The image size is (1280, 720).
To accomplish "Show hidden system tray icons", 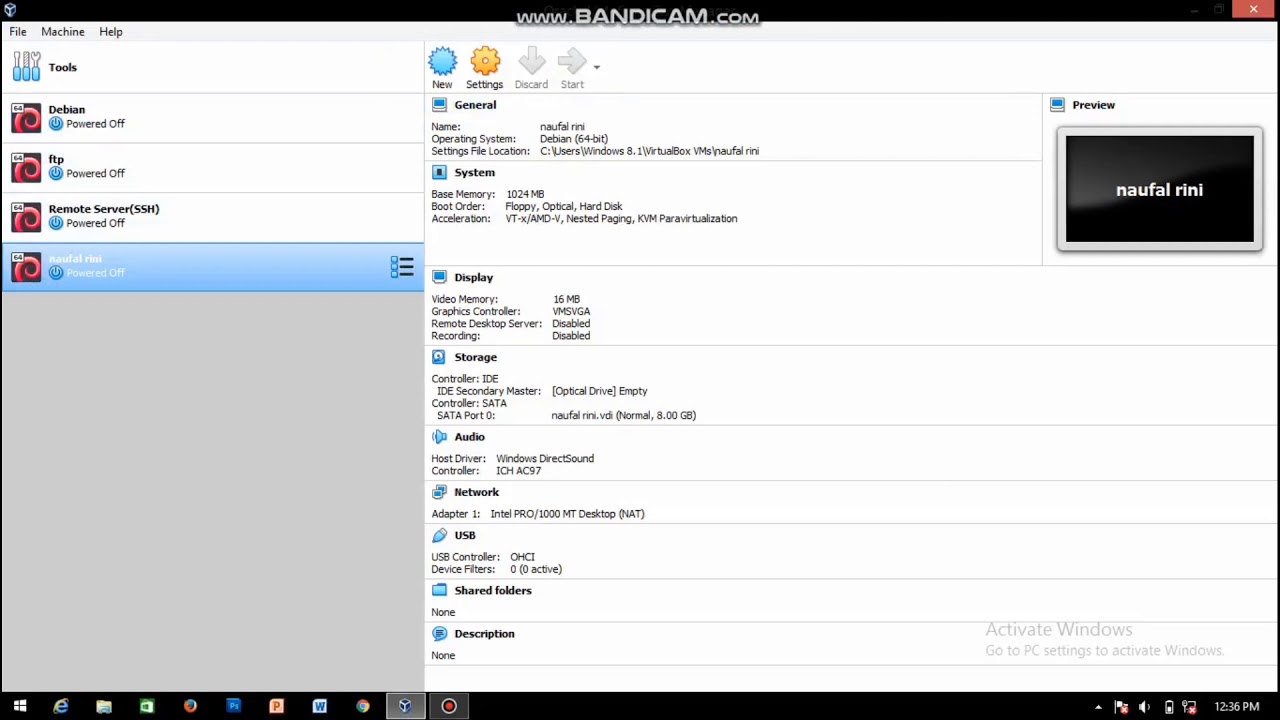I will pyautogui.click(x=1098, y=707).
